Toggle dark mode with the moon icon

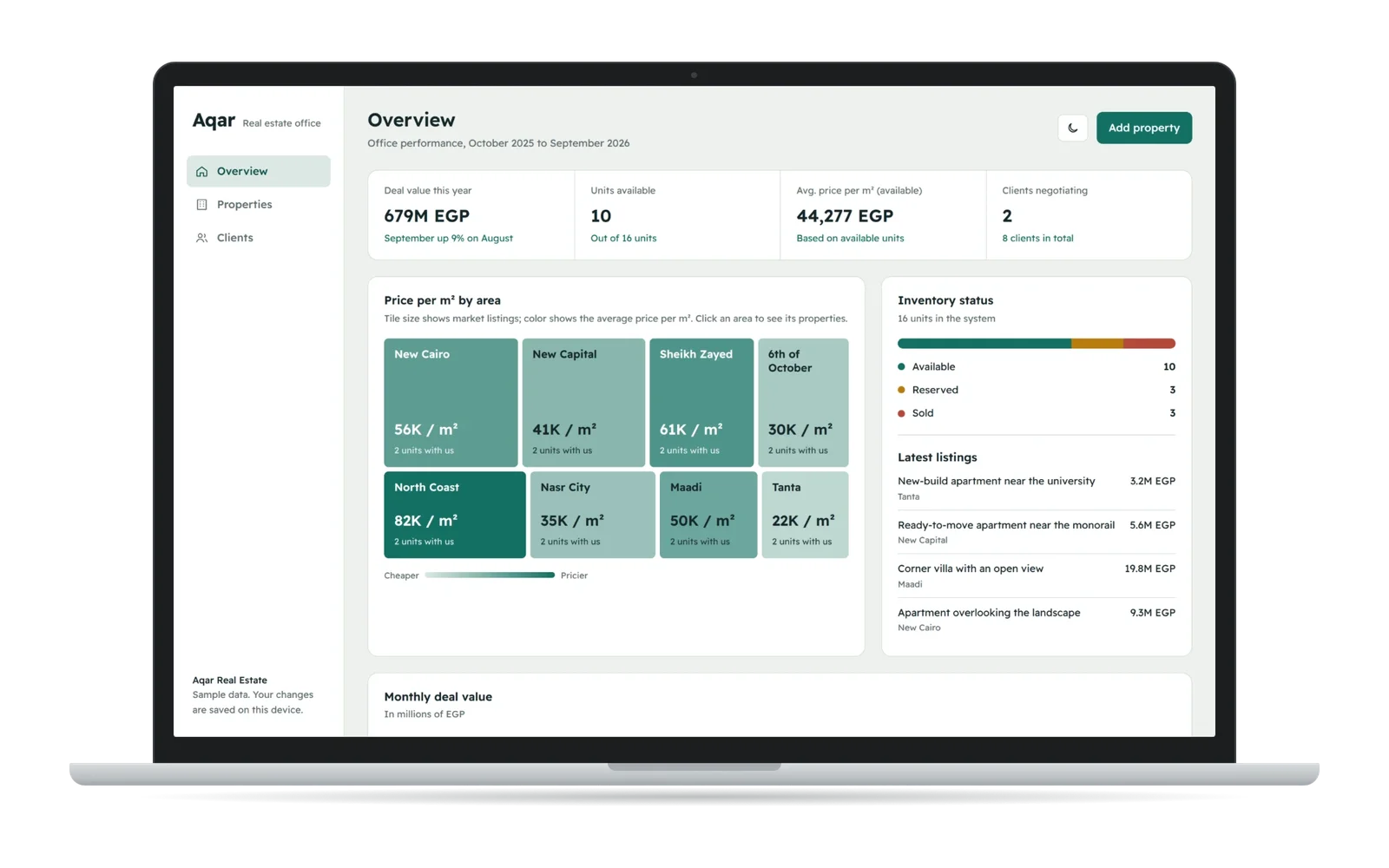(x=1072, y=128)
